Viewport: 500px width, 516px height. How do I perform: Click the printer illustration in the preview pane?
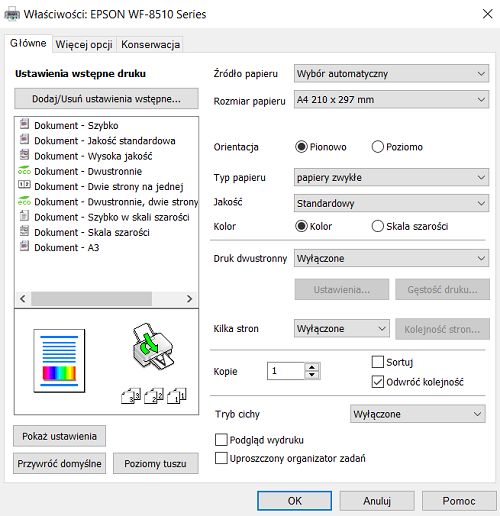pos(153,346)
